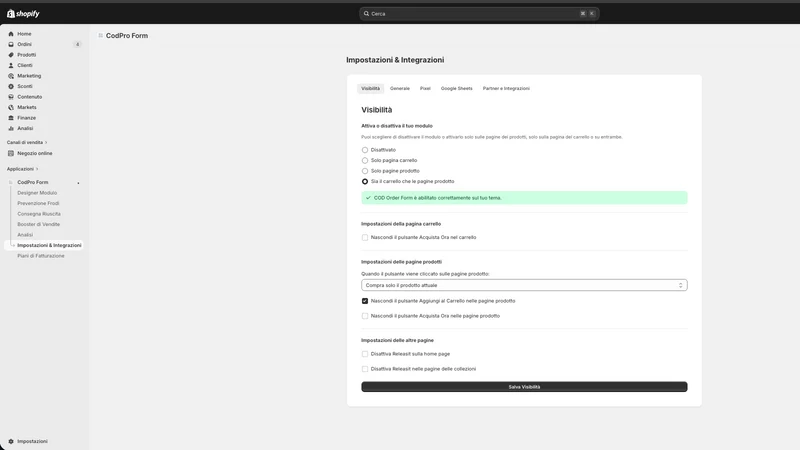The width and height of the screenshot is (800, 450).
Task: Select Sia il carrello che le pagine prodotto
Action: click(x=365, y=181)
